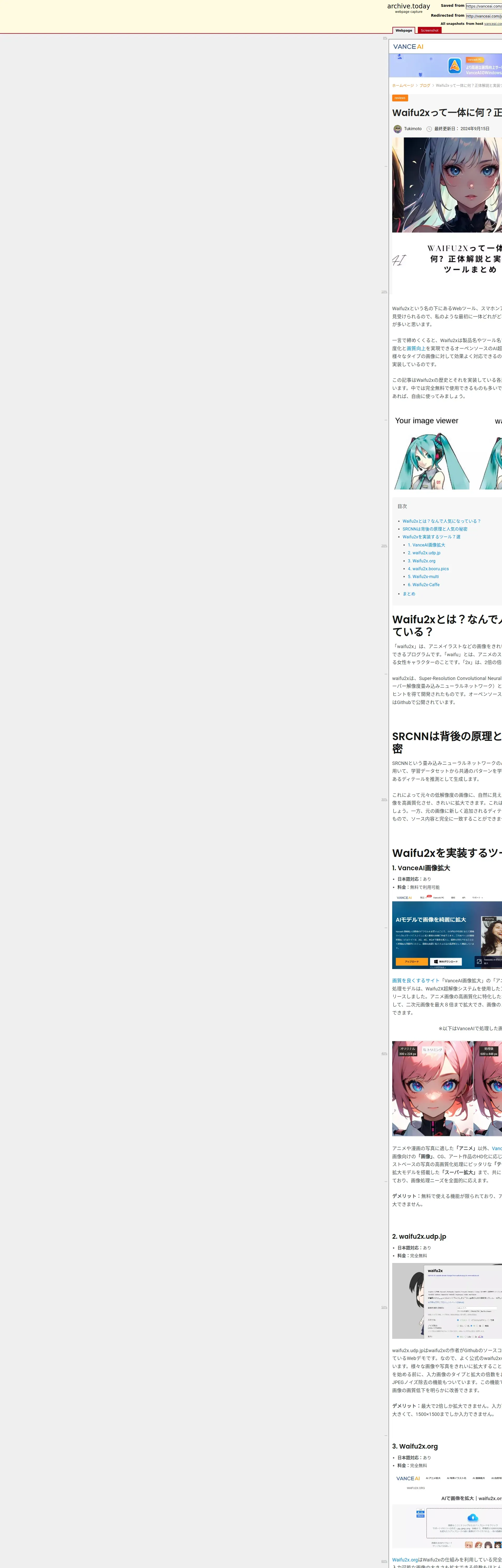Click the orange reviews tag
The image size is (502, 1568).
[400, 98]
